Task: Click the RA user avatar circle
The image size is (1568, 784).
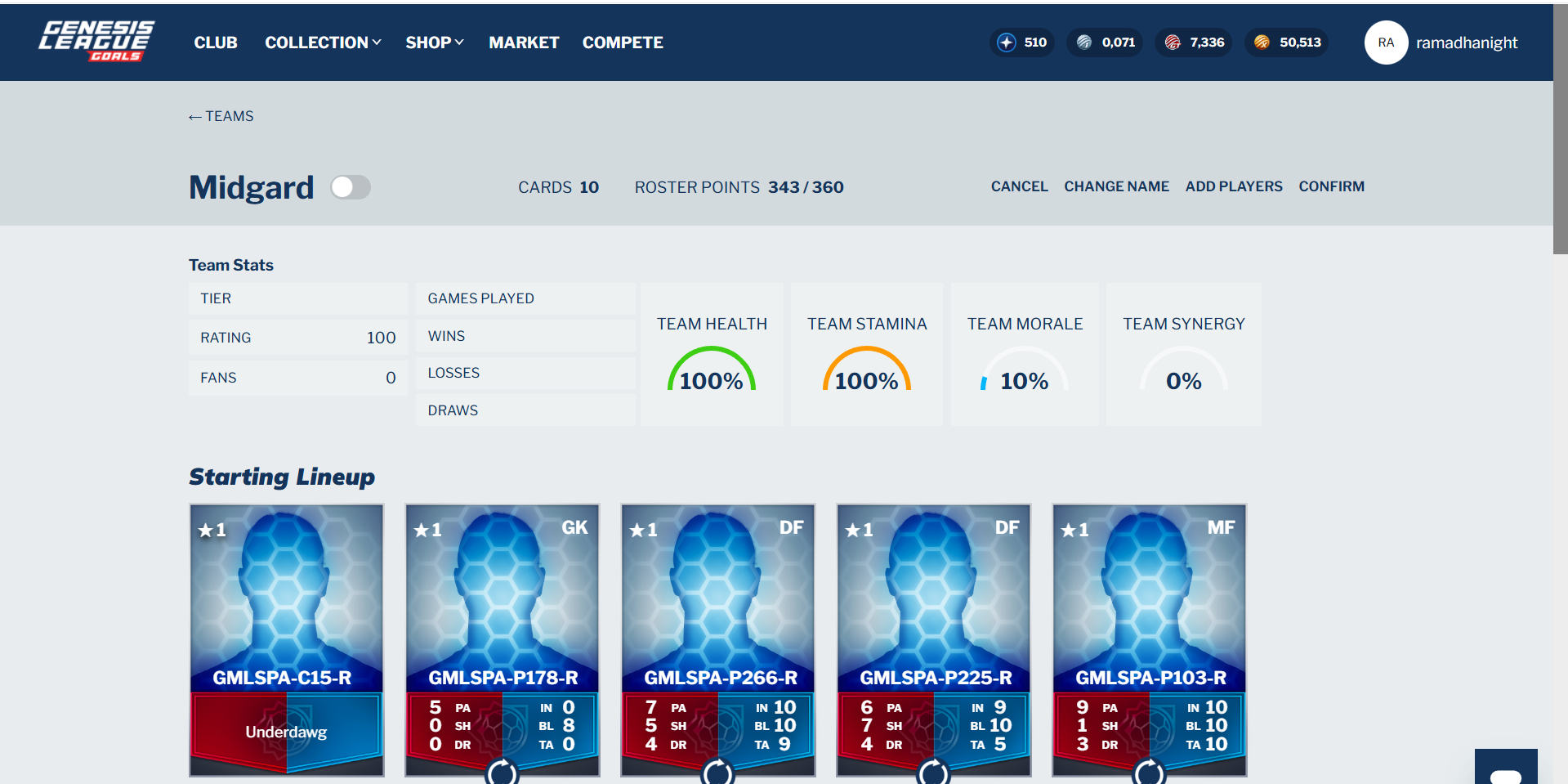Action: point(1386,43)
